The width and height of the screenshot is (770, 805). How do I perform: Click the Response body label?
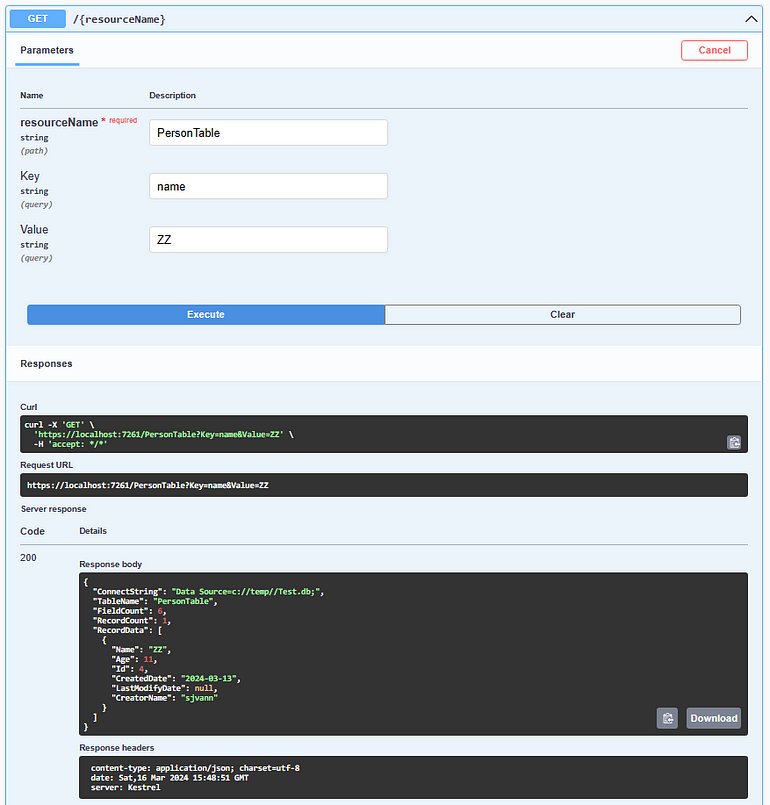click(110, 564)
